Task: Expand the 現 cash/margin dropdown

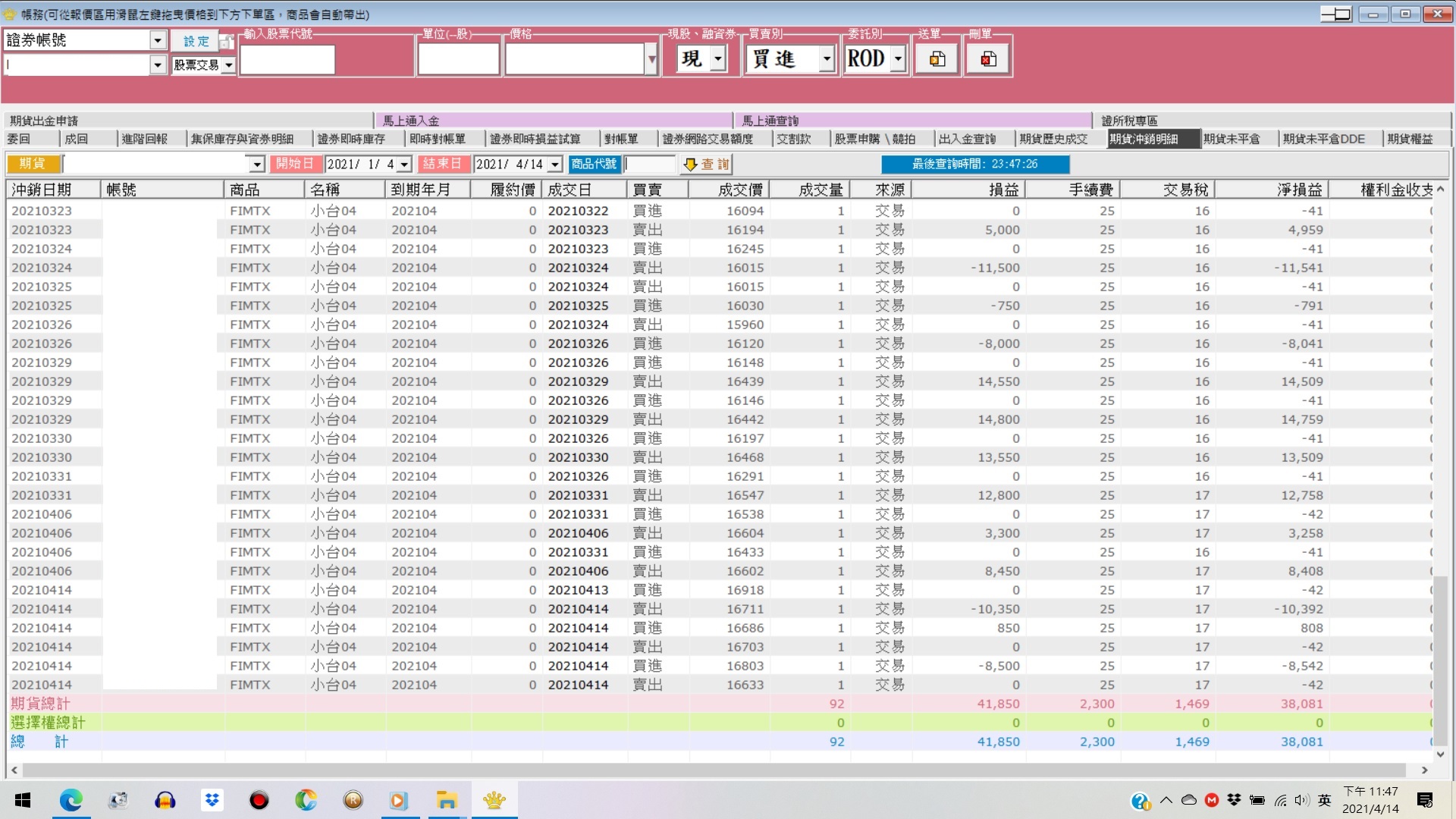Action: 717,58
